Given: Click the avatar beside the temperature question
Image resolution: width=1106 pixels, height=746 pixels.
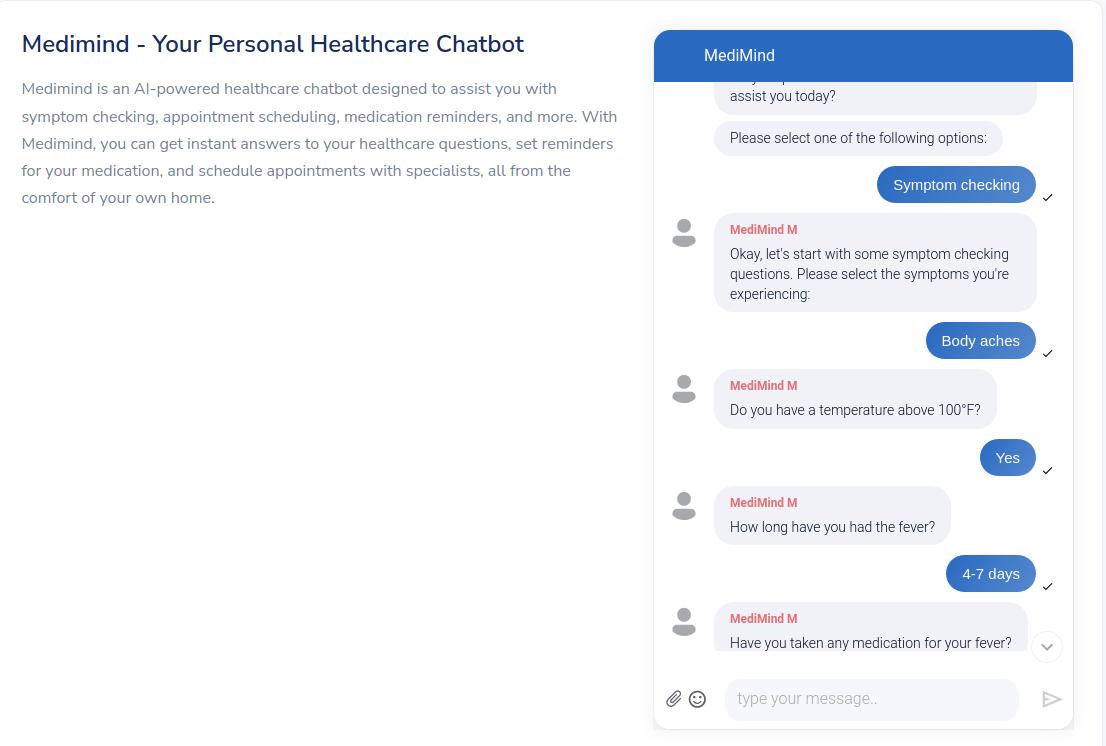Looking at the screenshot, I should (x=684, y=390).
